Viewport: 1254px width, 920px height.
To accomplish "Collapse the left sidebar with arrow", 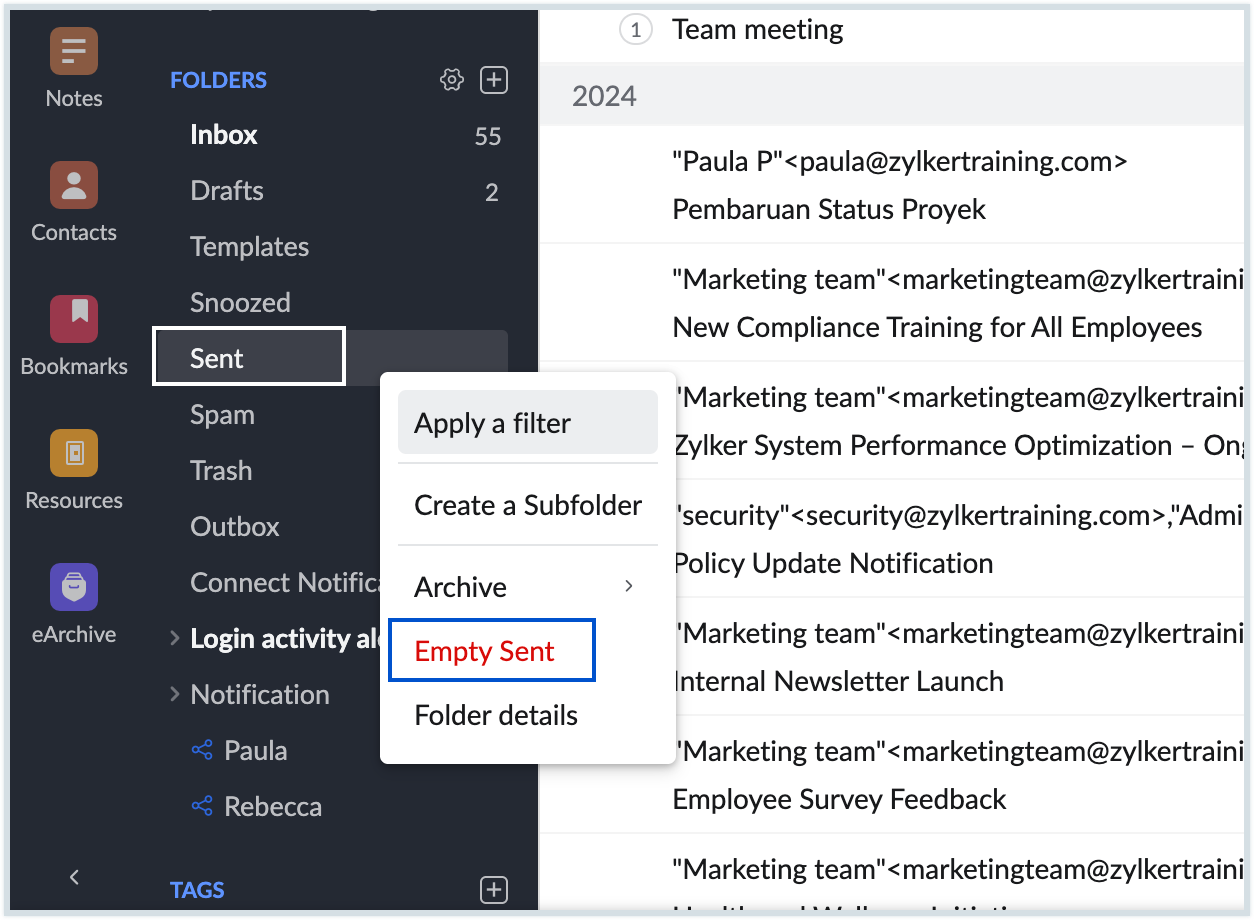I will (x=74, y=877).
